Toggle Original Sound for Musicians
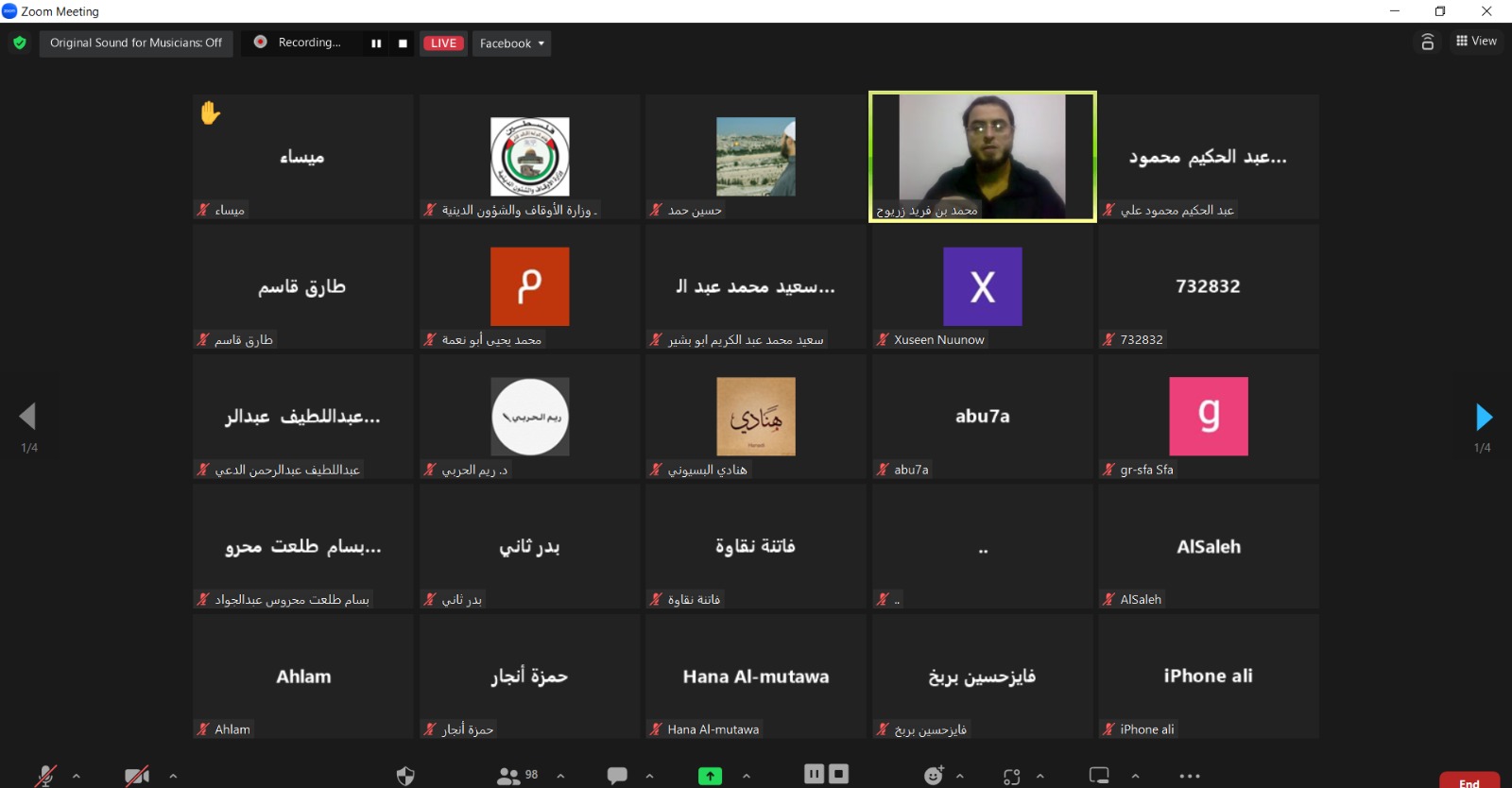The width and height of the screenshot is (1512, 788). coord(136,43)
